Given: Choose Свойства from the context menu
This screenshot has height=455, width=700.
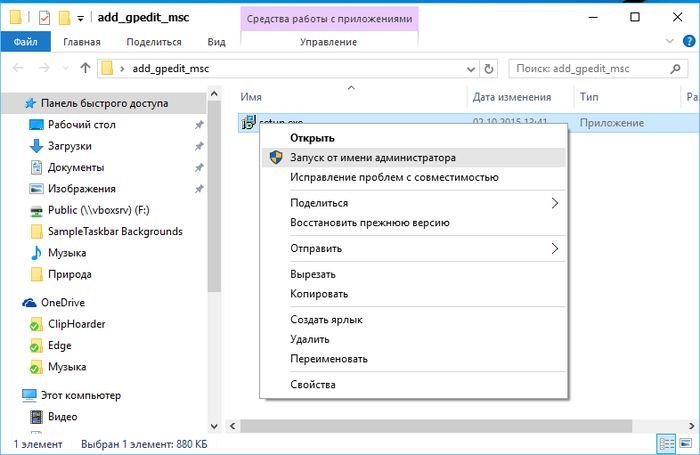Looking at the screenshot, I should 313,384.
